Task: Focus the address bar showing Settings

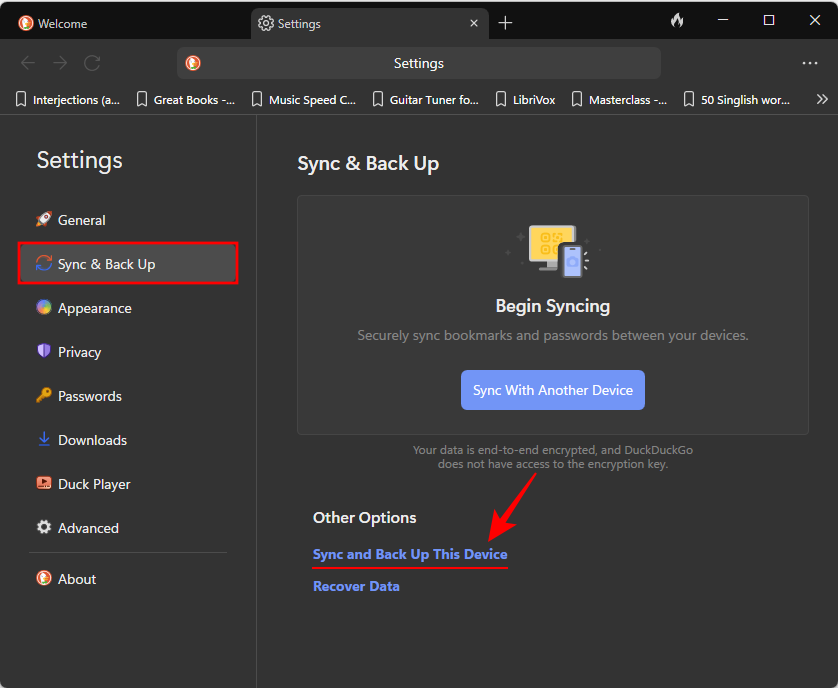Action: click(x=419, y=63)
